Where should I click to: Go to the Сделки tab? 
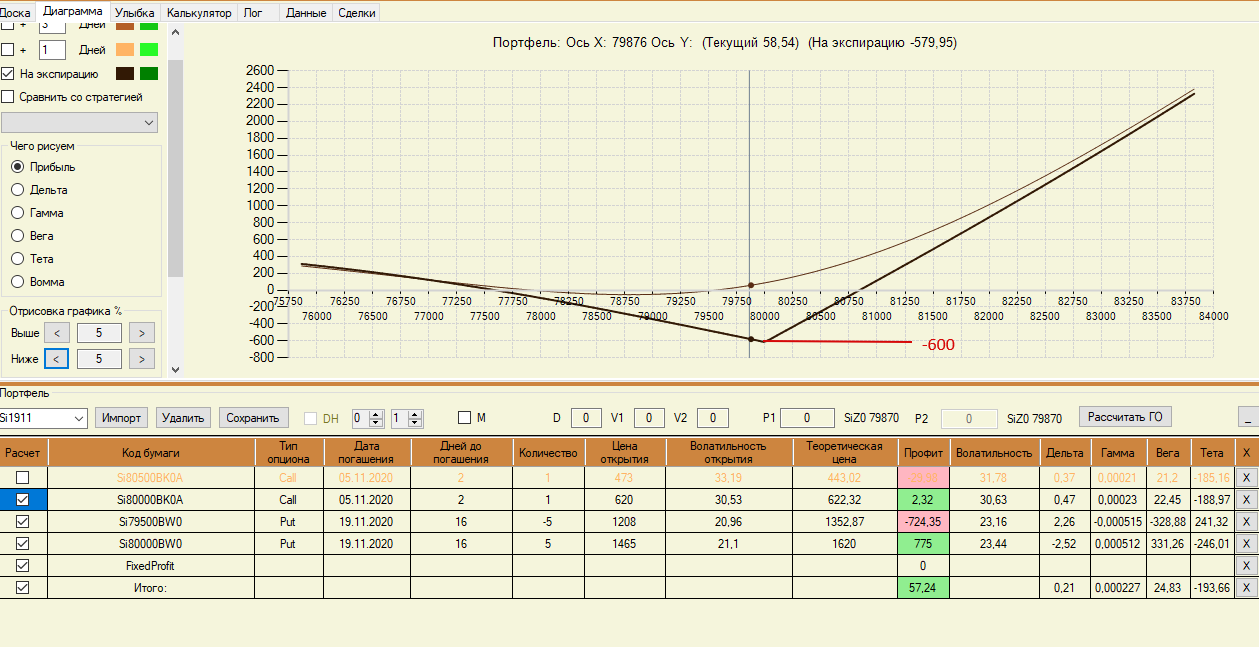[x=357, y=14]
